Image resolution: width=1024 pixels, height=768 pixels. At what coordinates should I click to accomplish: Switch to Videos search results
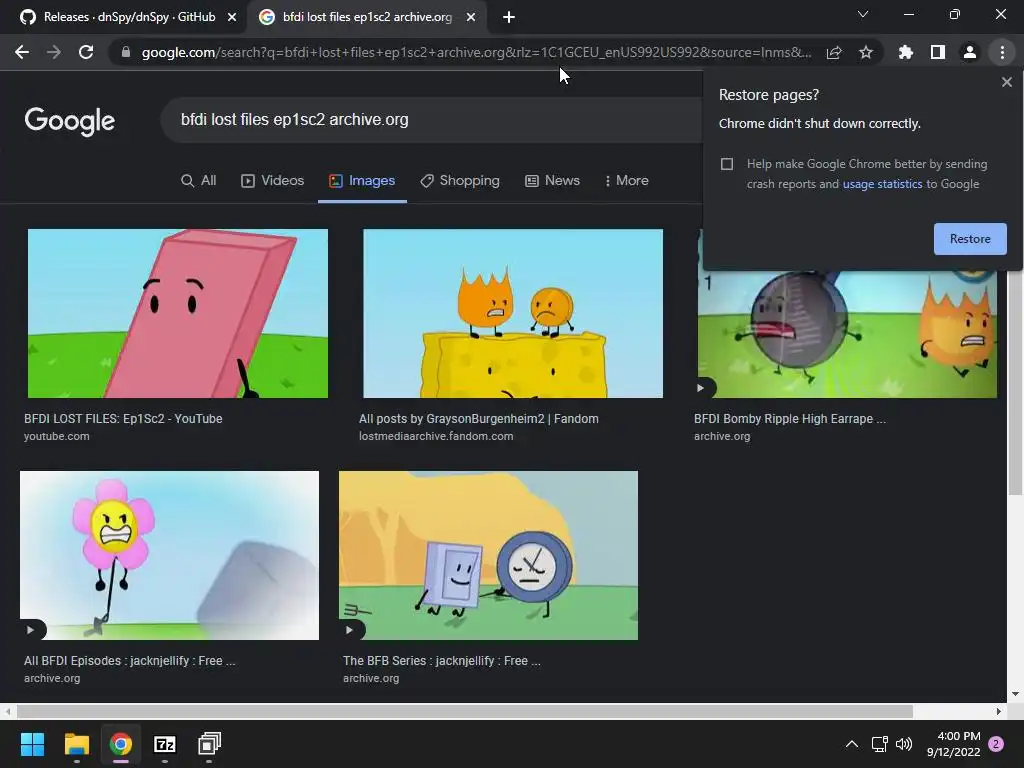[273, 180]
